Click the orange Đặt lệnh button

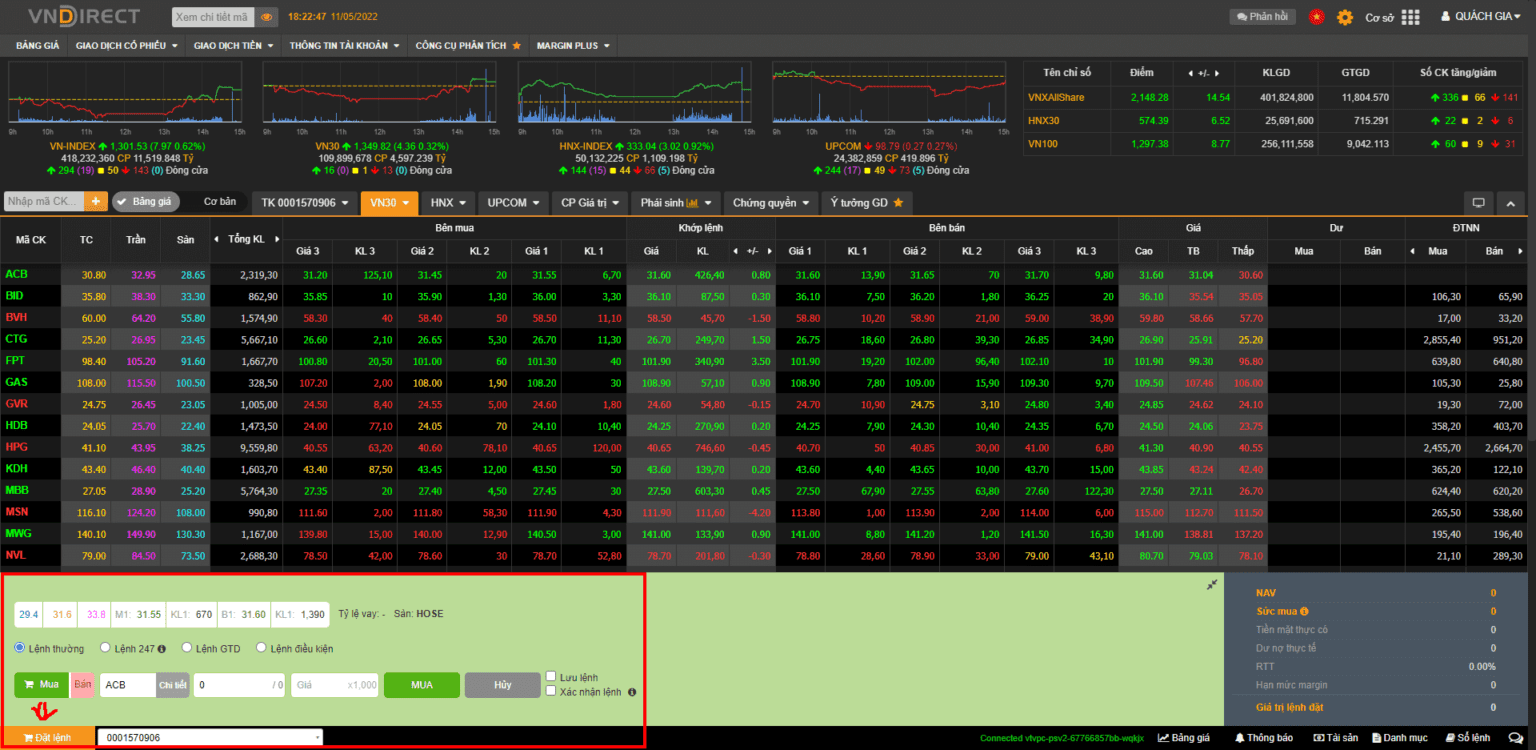tap(48, 738)
